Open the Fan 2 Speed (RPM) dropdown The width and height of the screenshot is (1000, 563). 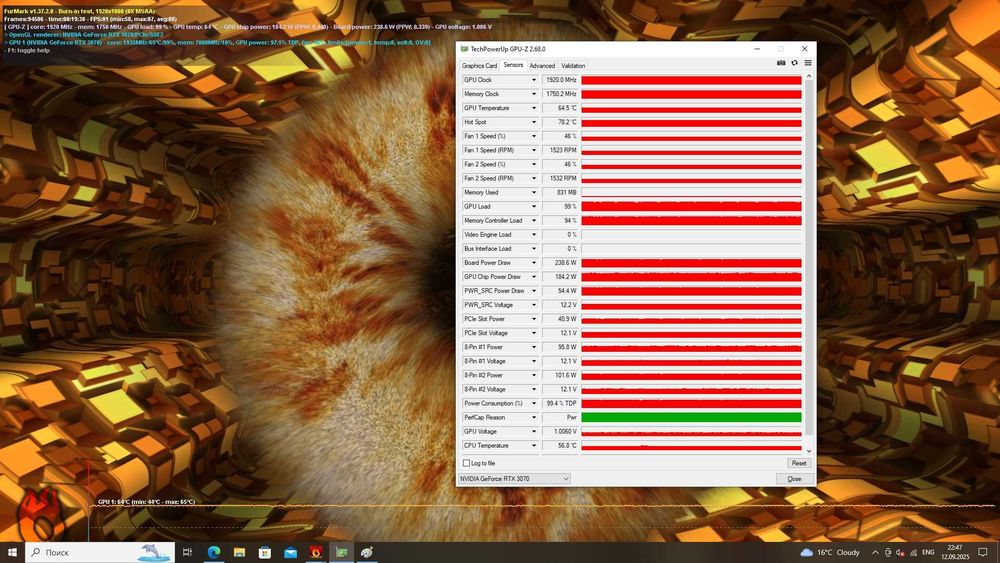pos(534,178)
